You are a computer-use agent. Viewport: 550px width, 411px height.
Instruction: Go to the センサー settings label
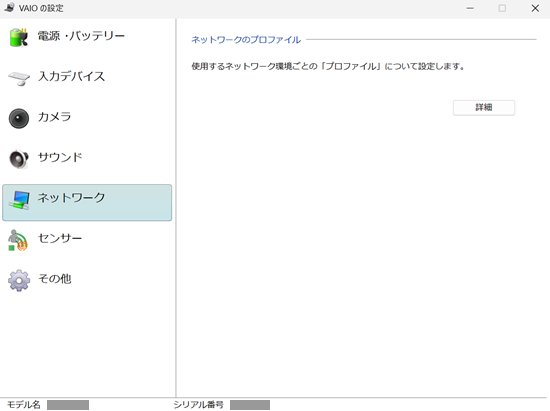tap(60, 238)
